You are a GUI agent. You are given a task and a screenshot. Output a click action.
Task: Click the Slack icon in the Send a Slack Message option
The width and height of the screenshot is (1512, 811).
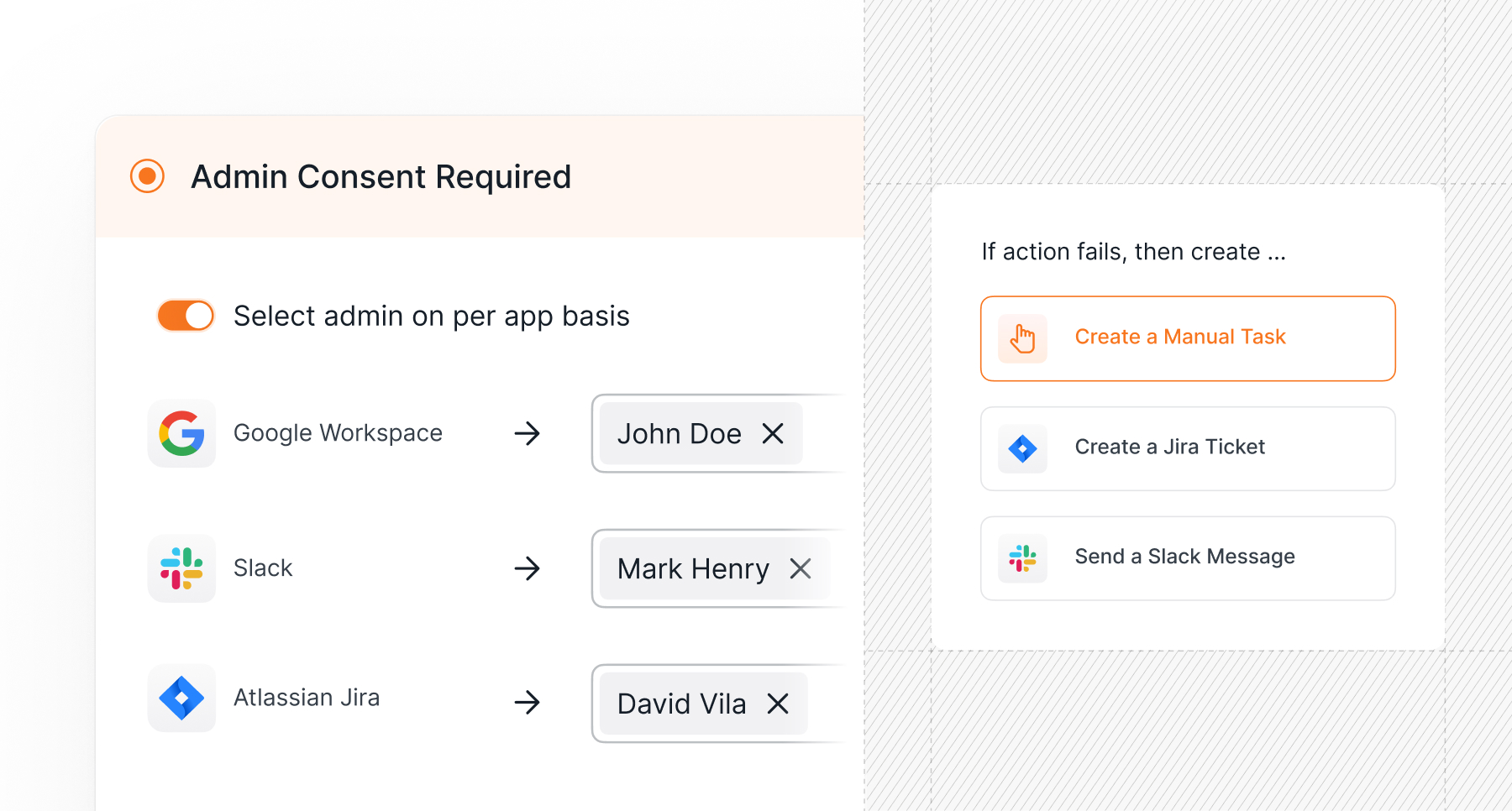coord(1022,558)
